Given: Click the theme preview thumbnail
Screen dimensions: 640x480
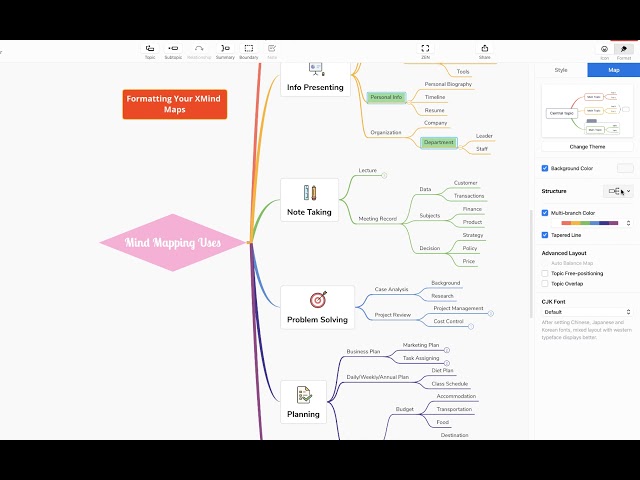Looking at the screenshot, I should [587, 111].
